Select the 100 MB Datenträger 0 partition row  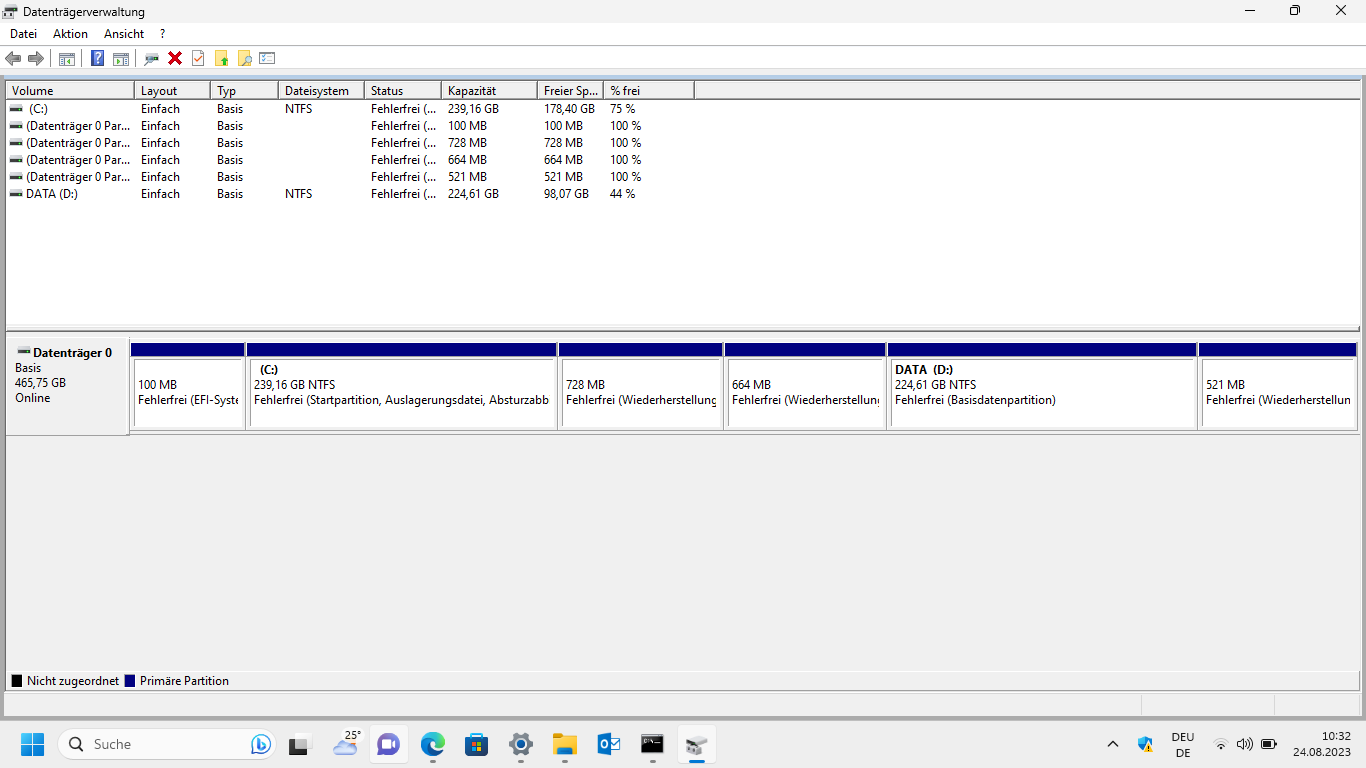coord(350,126)
